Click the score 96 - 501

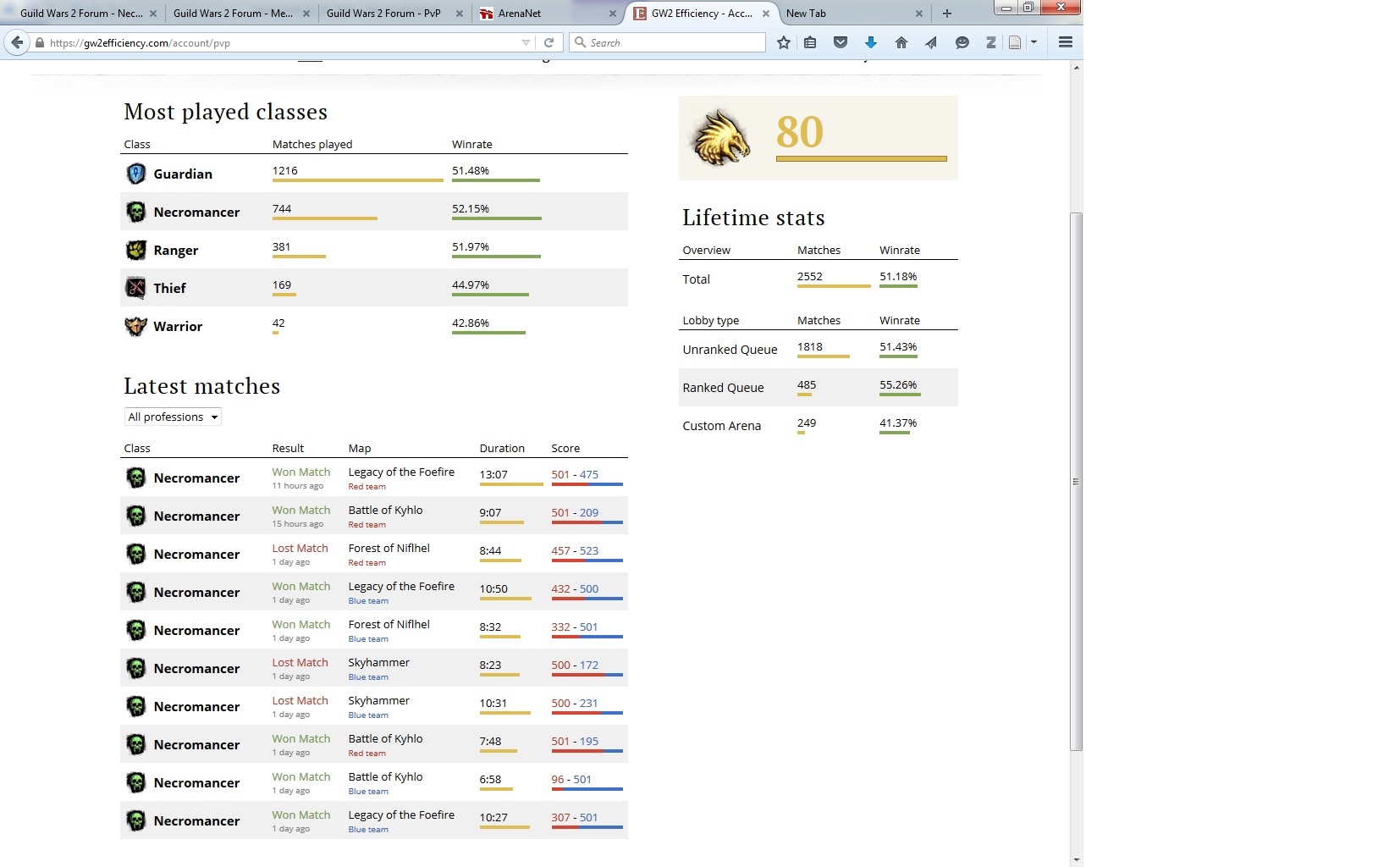coord(571,779)
